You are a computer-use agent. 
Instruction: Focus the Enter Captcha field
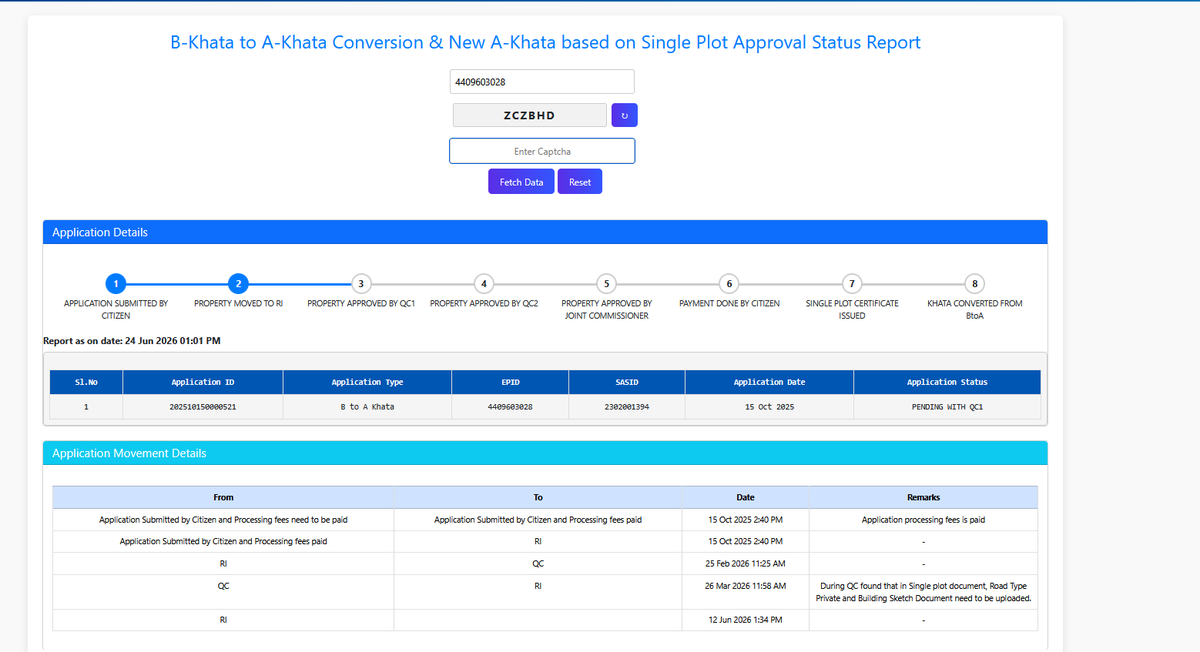coord(542,151)
